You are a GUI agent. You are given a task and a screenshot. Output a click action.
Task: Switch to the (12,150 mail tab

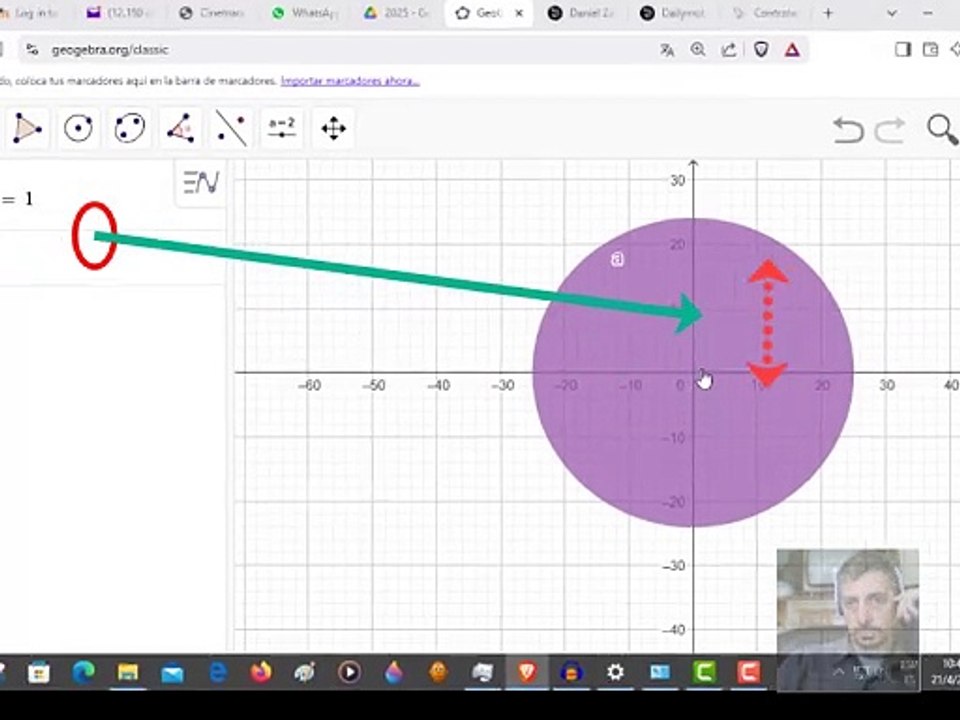pos(120,13)
